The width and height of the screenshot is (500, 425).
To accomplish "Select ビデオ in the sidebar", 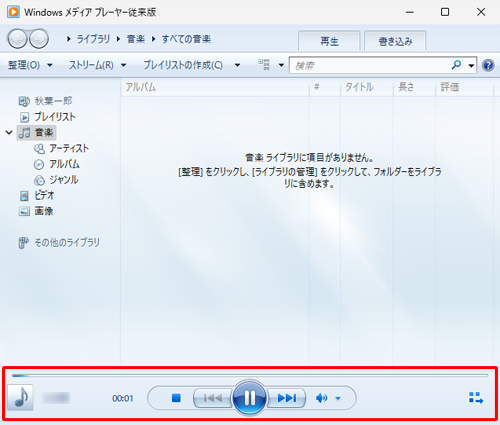I will 37,195.
